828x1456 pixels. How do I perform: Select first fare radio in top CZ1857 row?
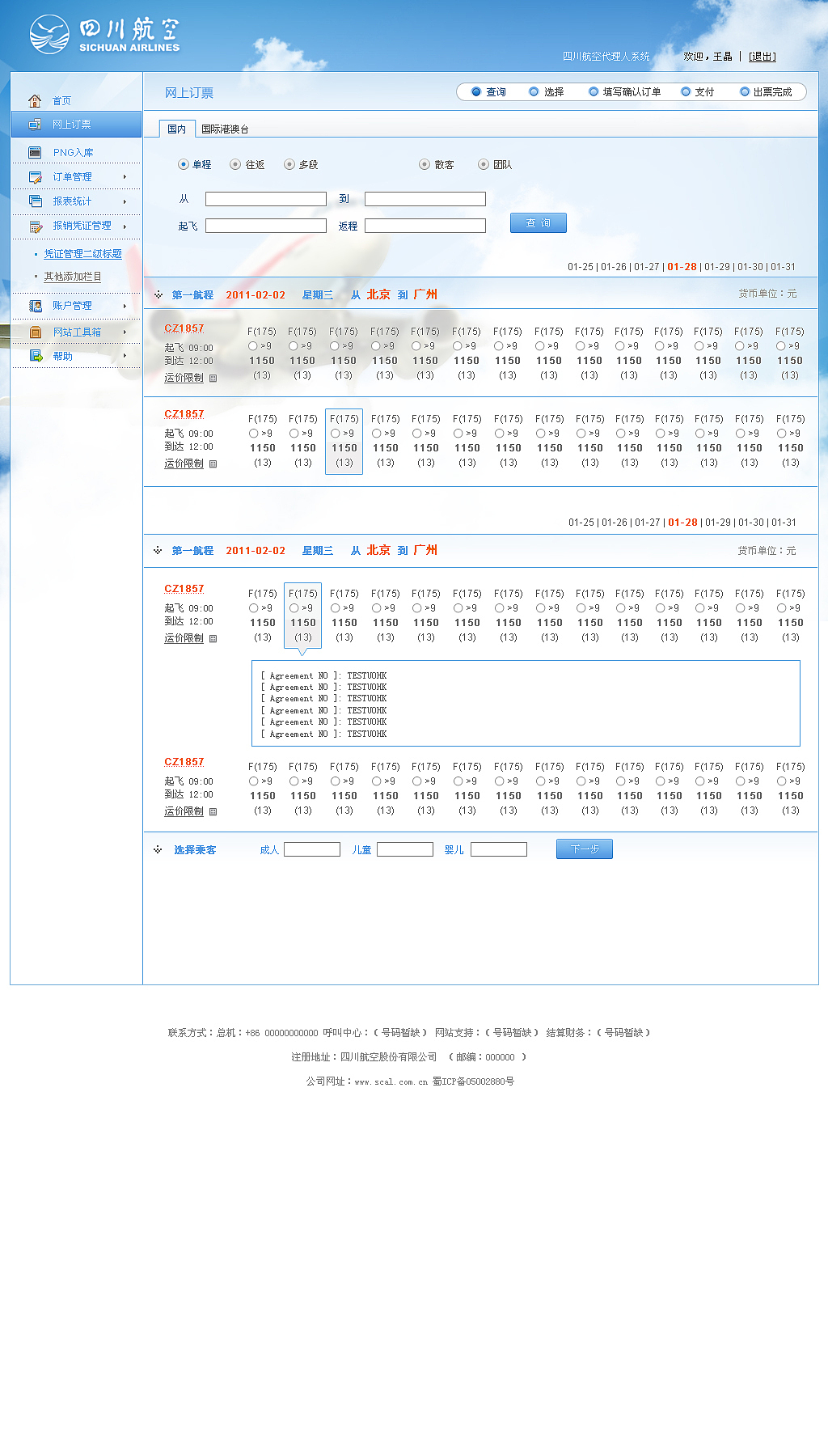point(253,346)
